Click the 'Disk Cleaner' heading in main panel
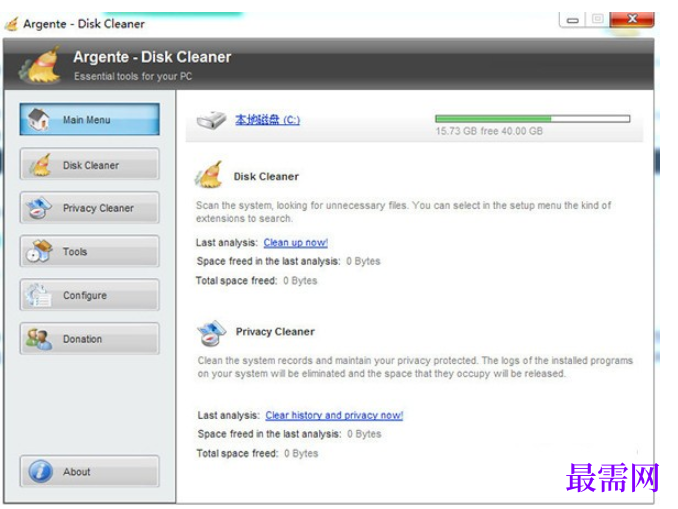Screen dimensions: 678x509 (x=266, y=176)
